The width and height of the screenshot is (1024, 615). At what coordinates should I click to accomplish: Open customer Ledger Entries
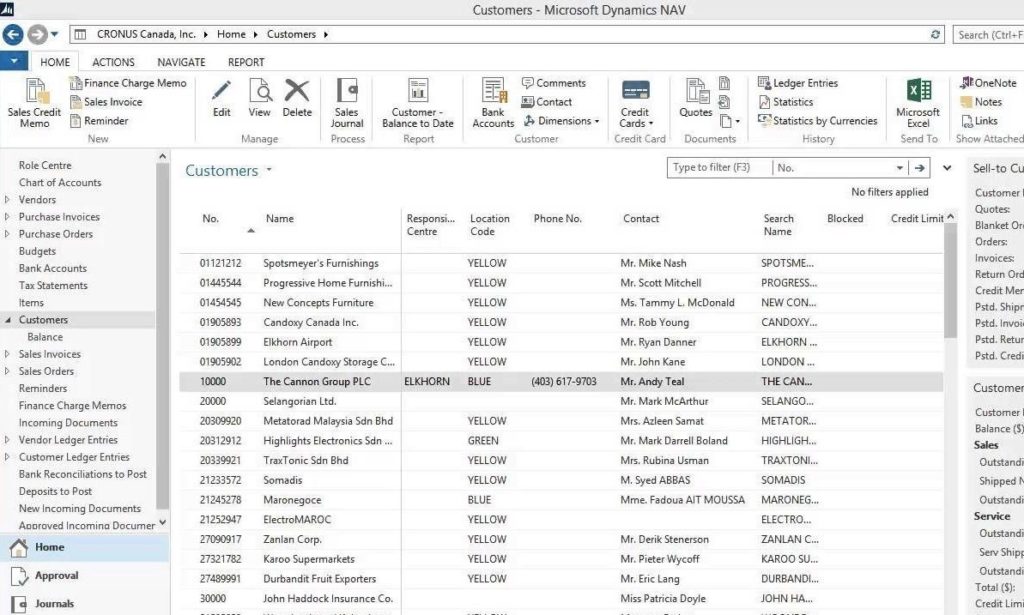tap(797, 83)
